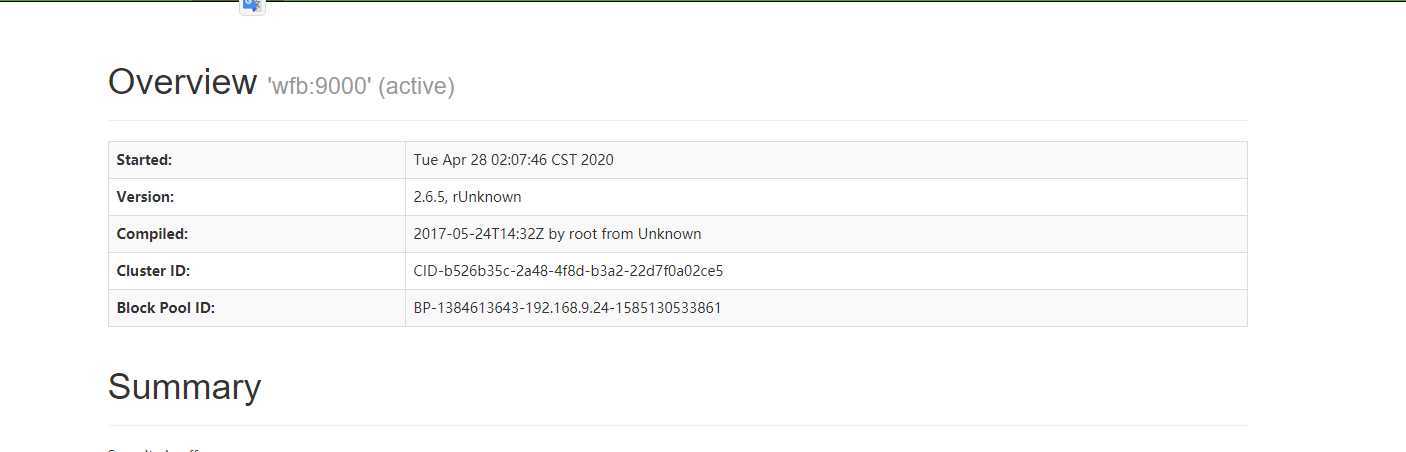
Task: Click the Overview heading
Action: point(182,82)
